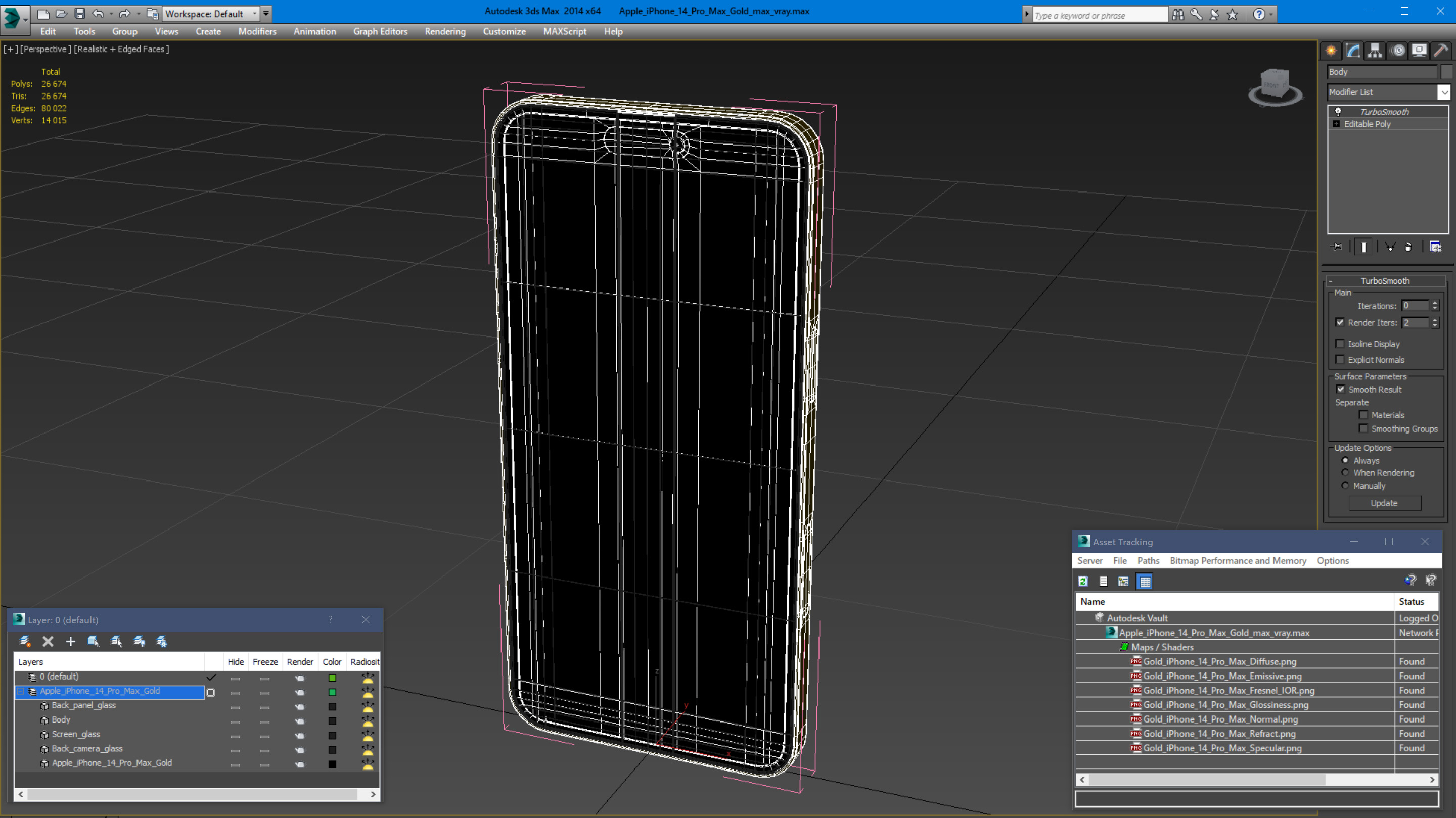This screenshot has width=1456, height=818.
Task: Click Table View icon in Asset Tracking
Action: 1145,582
